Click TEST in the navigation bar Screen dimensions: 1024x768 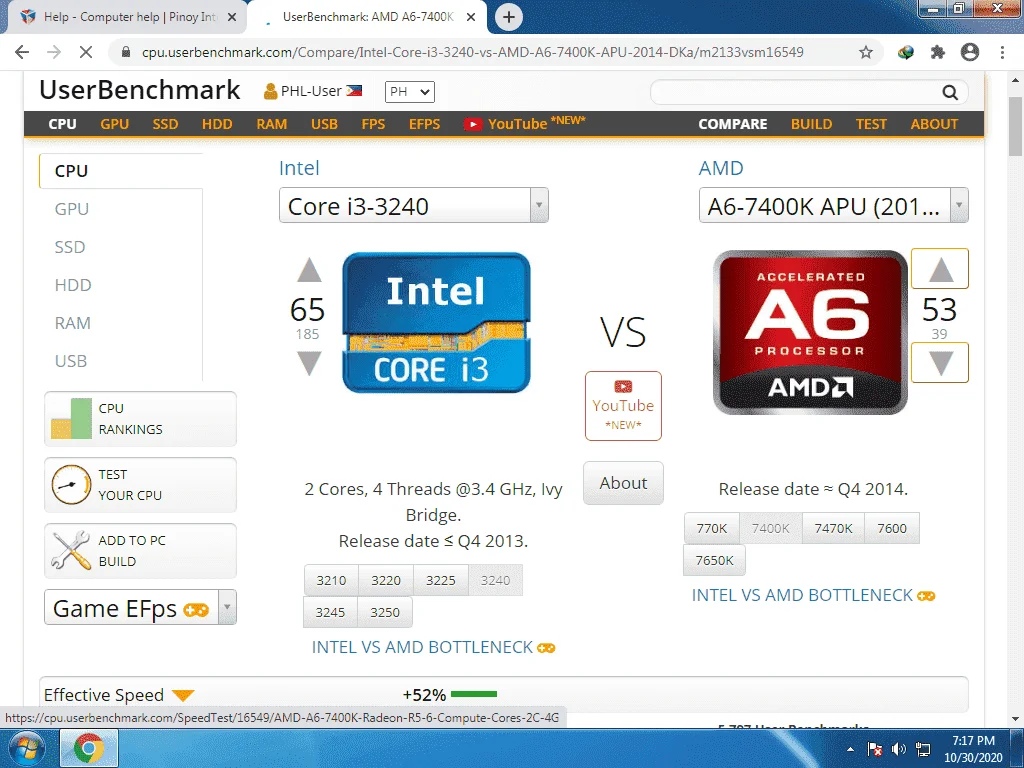871,124
